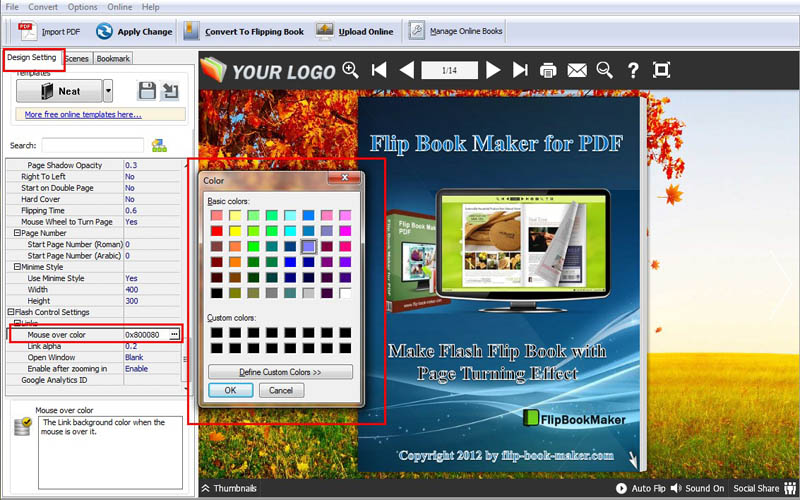Collapse the Page Number group
This screenshot has width=800, height=500.
(x=17, y=233)
